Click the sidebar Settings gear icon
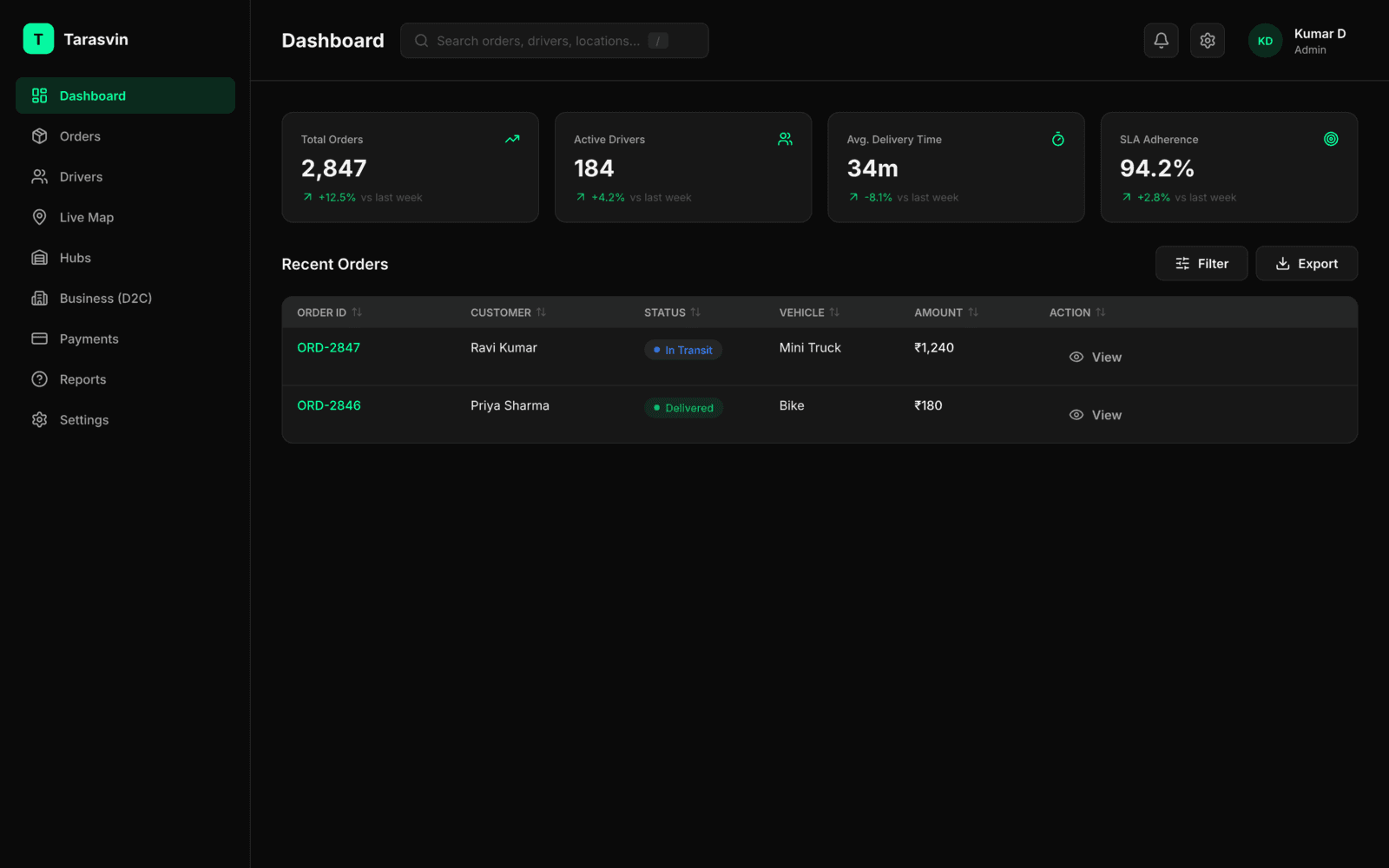 [x=39, y=420]
